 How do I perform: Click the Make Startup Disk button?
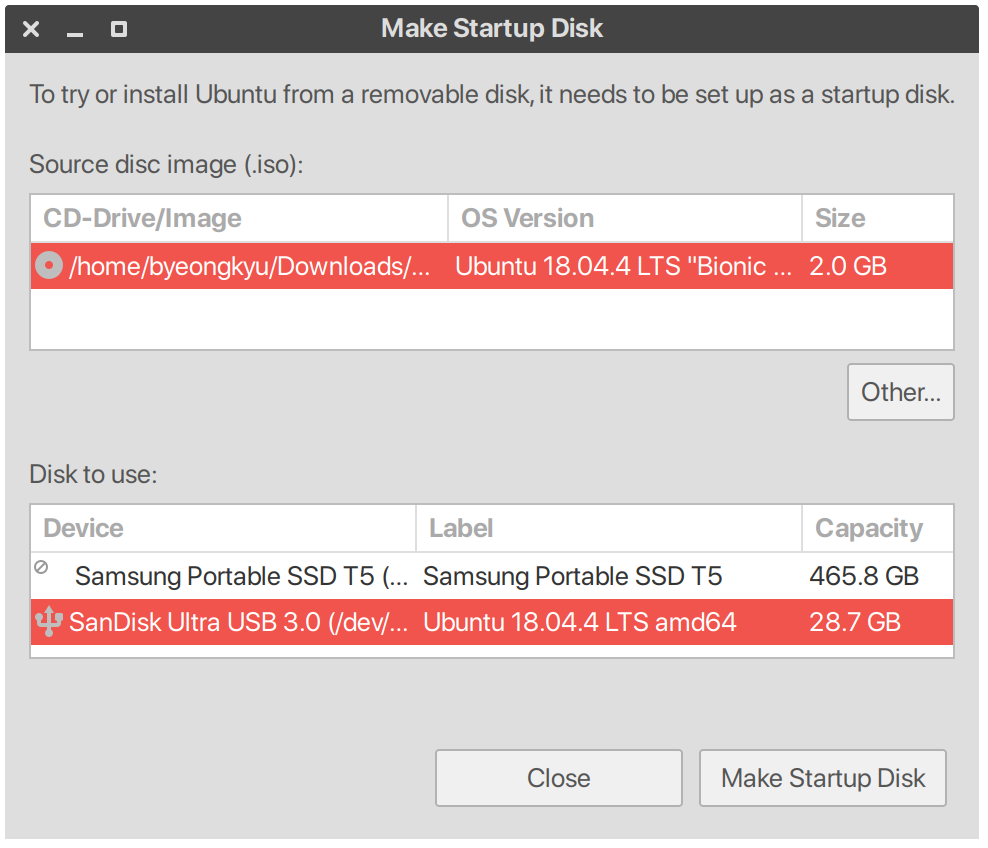point(822,778)
